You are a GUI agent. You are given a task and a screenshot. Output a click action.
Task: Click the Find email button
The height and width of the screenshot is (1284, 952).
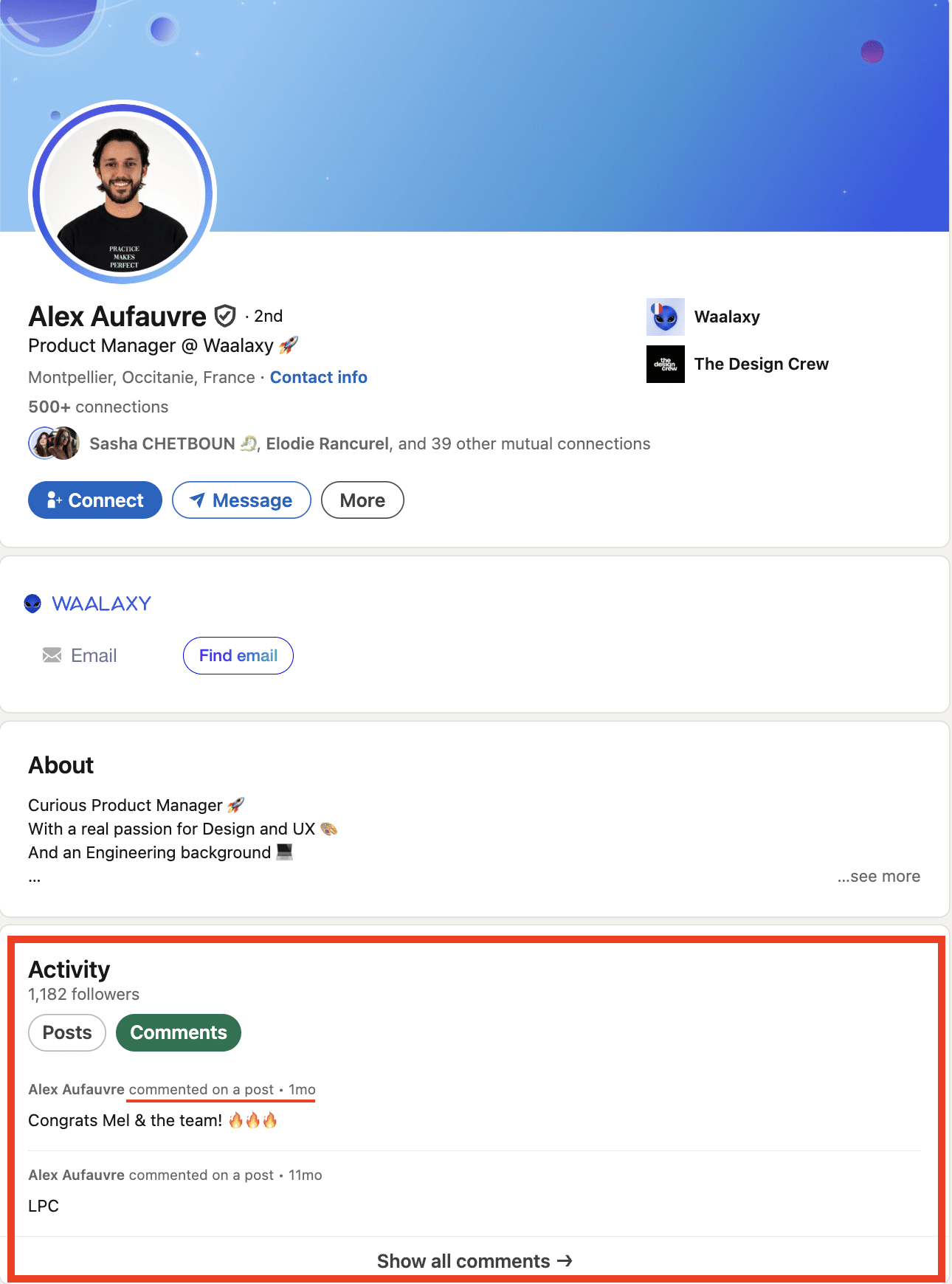click(x=238, y=655)
